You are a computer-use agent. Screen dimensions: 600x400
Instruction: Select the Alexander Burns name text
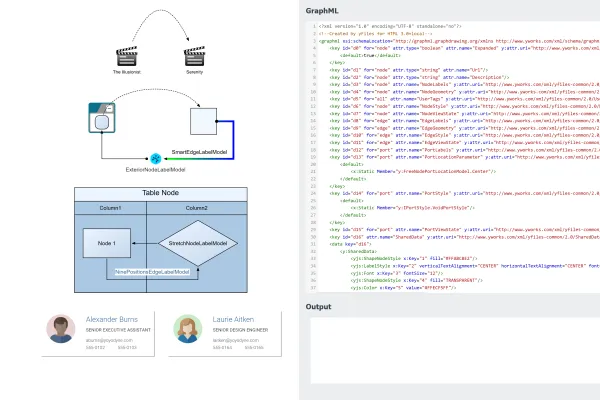112,319
